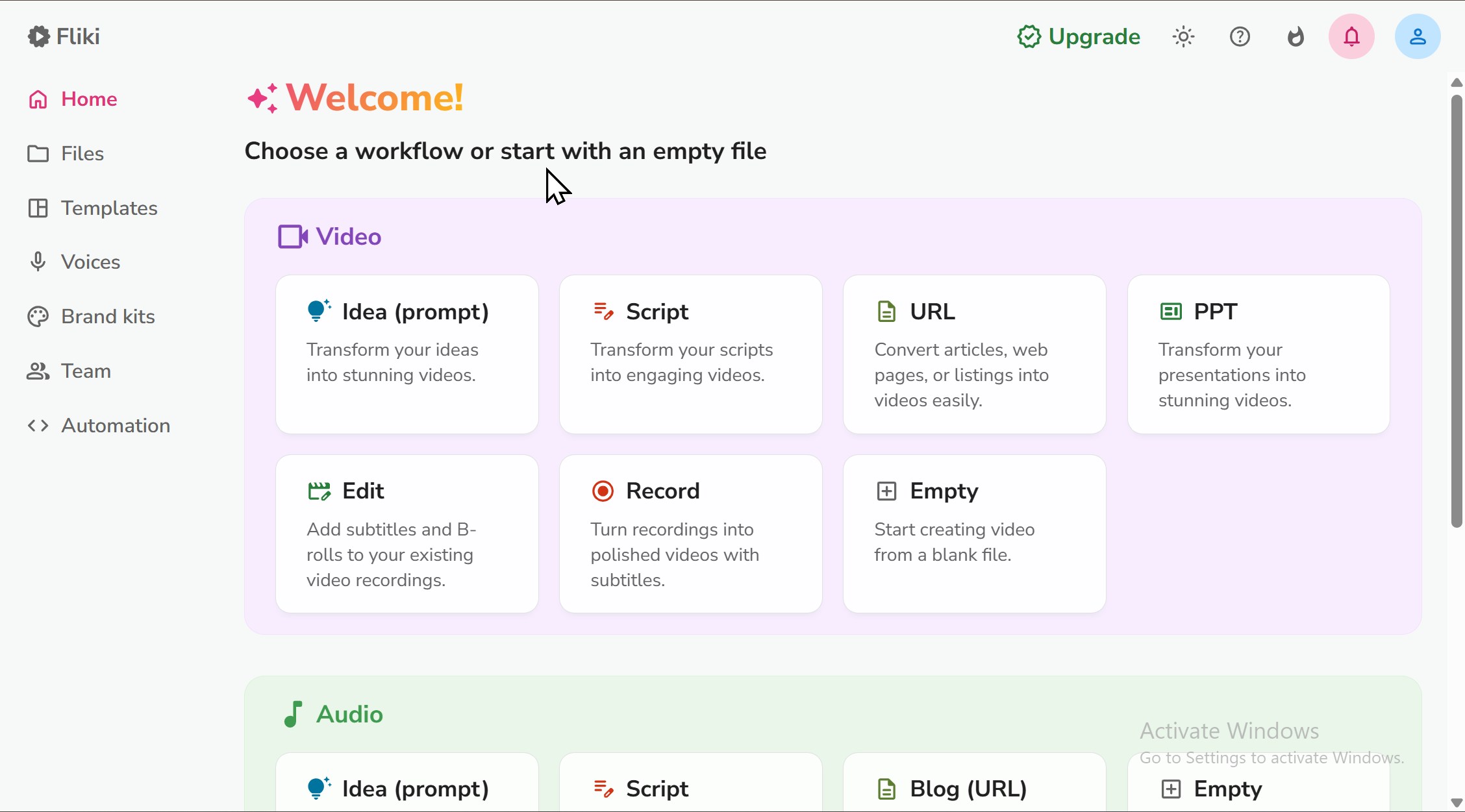Click the Team people icon
Image resolution: width=1465 pixels, height=812 pixels.
(38, 371)
